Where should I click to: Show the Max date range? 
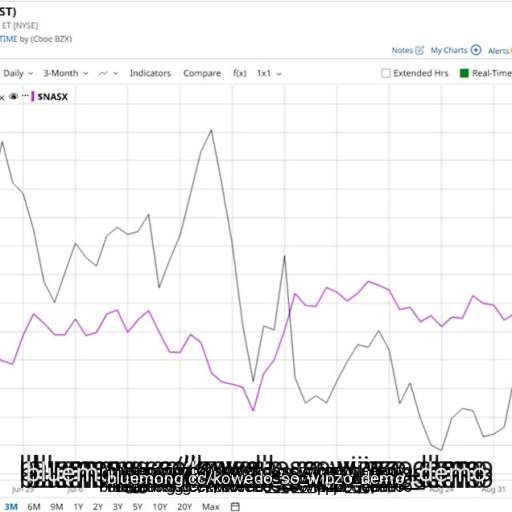click(x=210, y=507)
